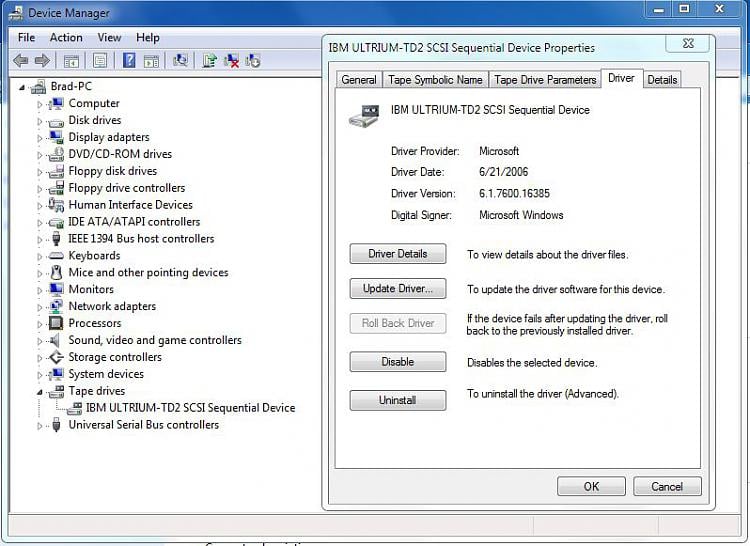
Task: Expand the Computer node arrow
Action: [x=40, y=104]
